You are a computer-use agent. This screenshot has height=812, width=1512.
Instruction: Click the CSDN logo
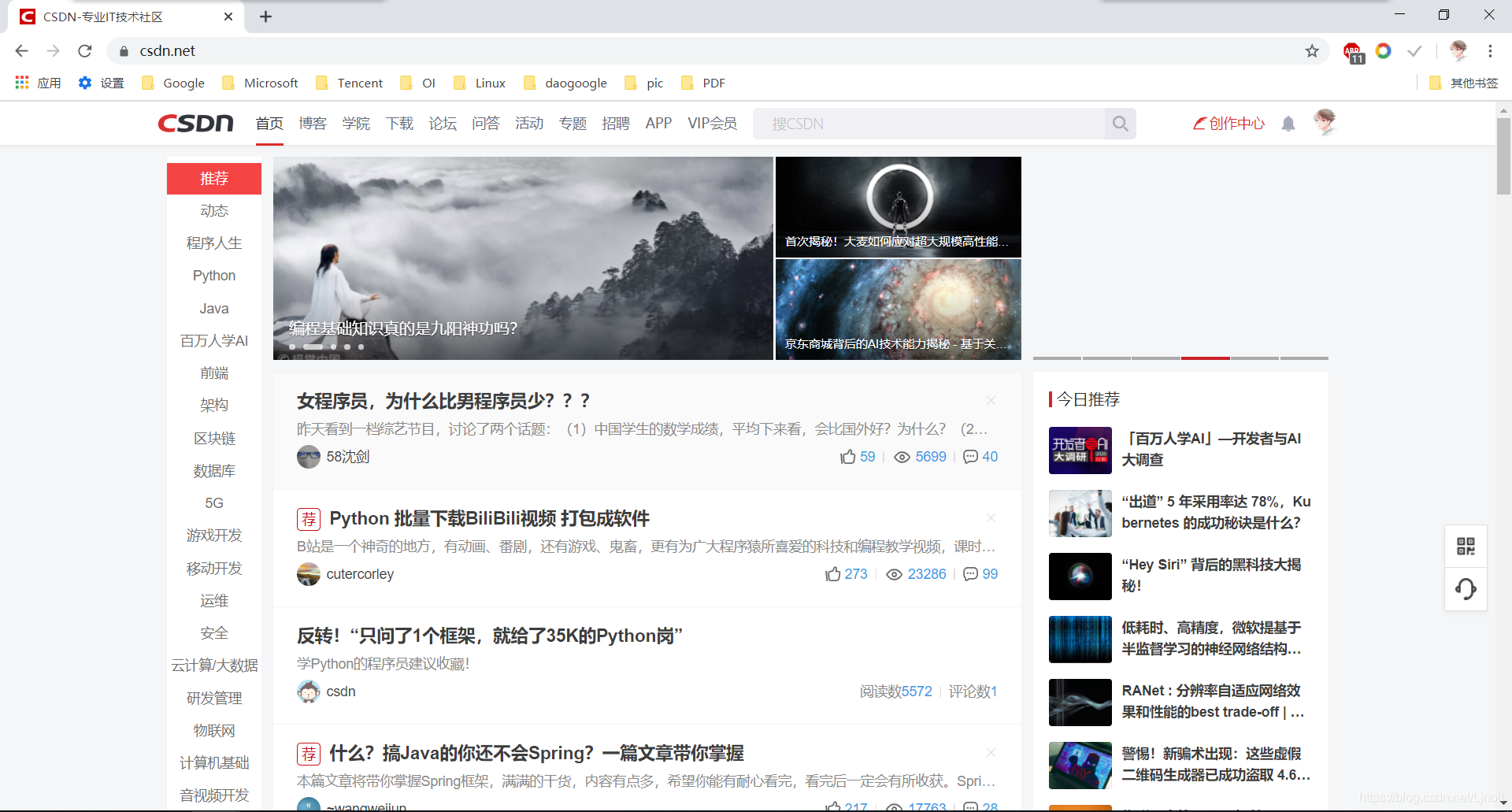tap(195, 123)
